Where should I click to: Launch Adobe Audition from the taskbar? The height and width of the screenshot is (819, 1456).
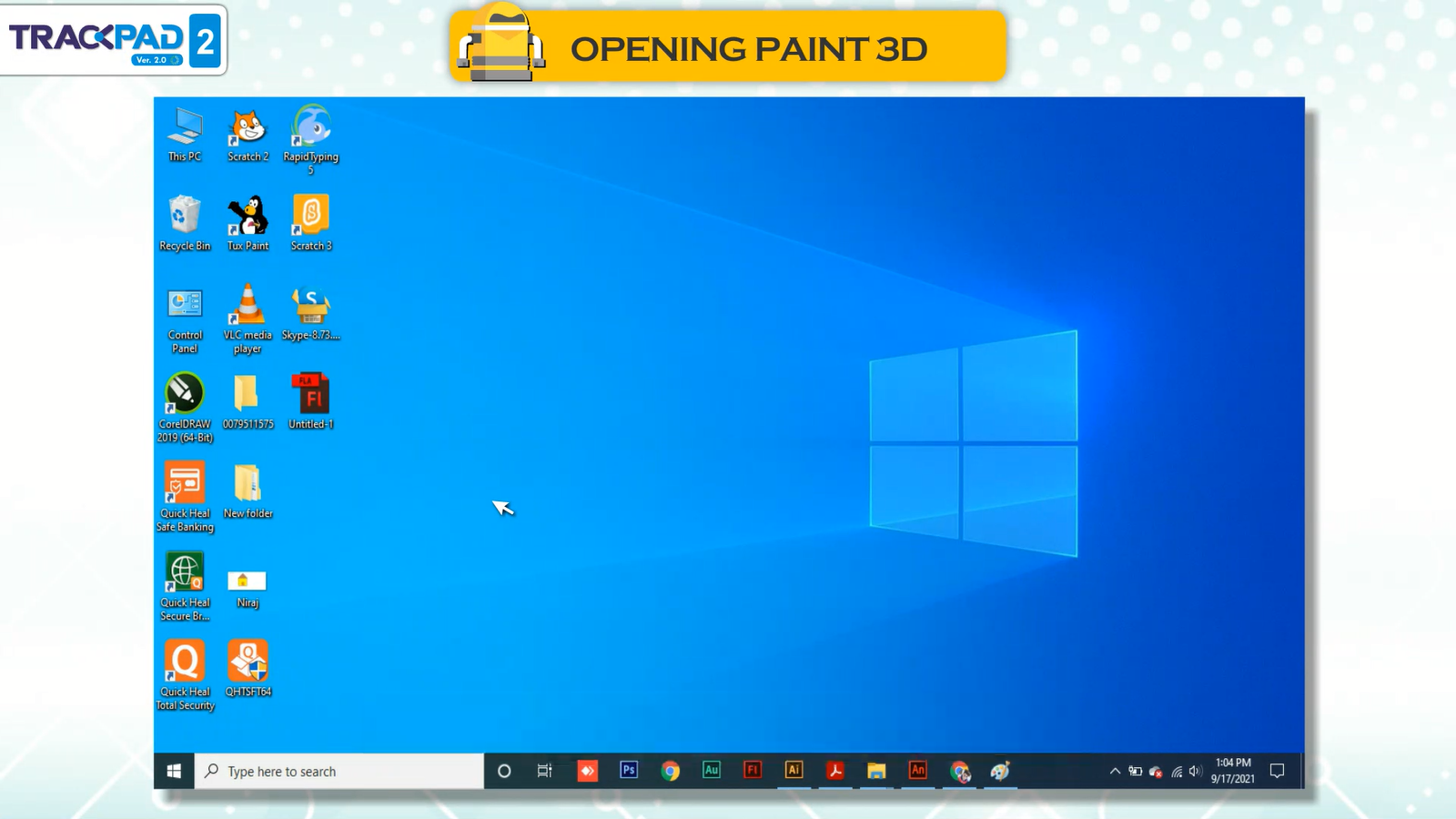[712, 771]
